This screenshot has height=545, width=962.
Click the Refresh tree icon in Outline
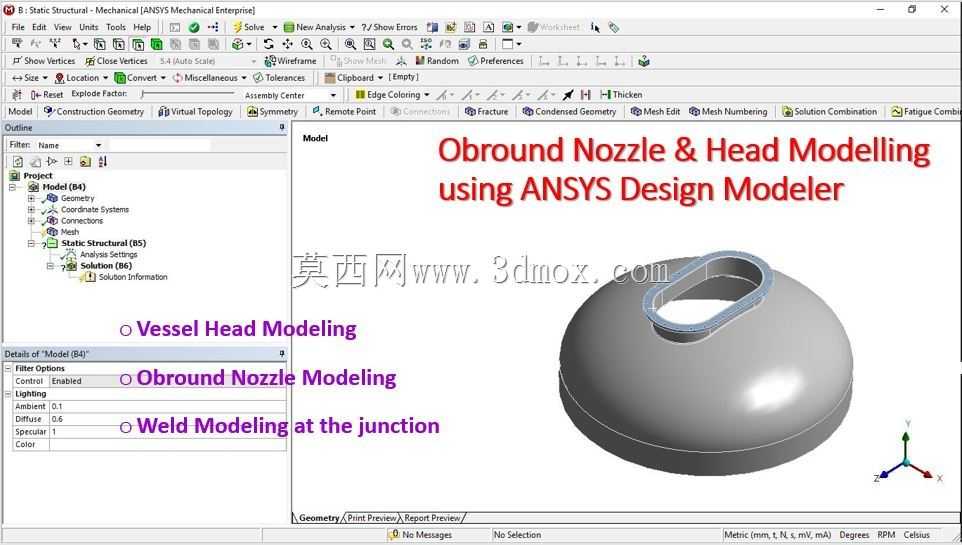18,161
